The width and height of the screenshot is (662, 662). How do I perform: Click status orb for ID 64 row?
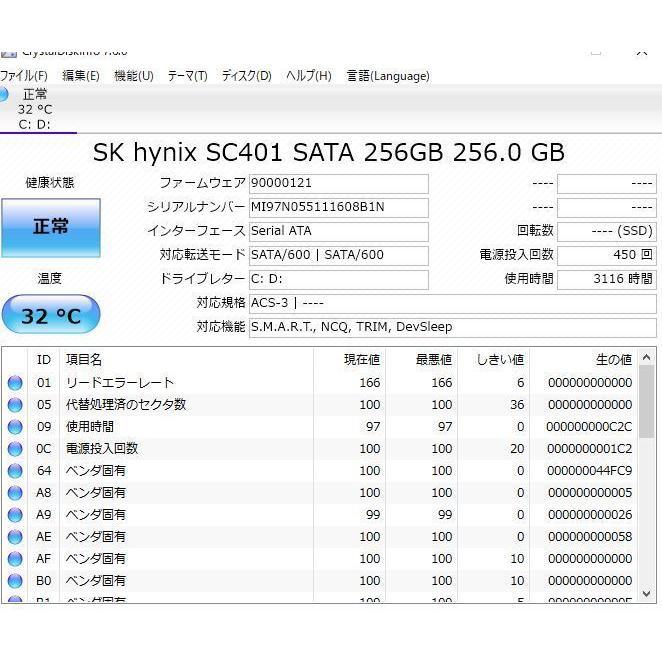(15, 471)
